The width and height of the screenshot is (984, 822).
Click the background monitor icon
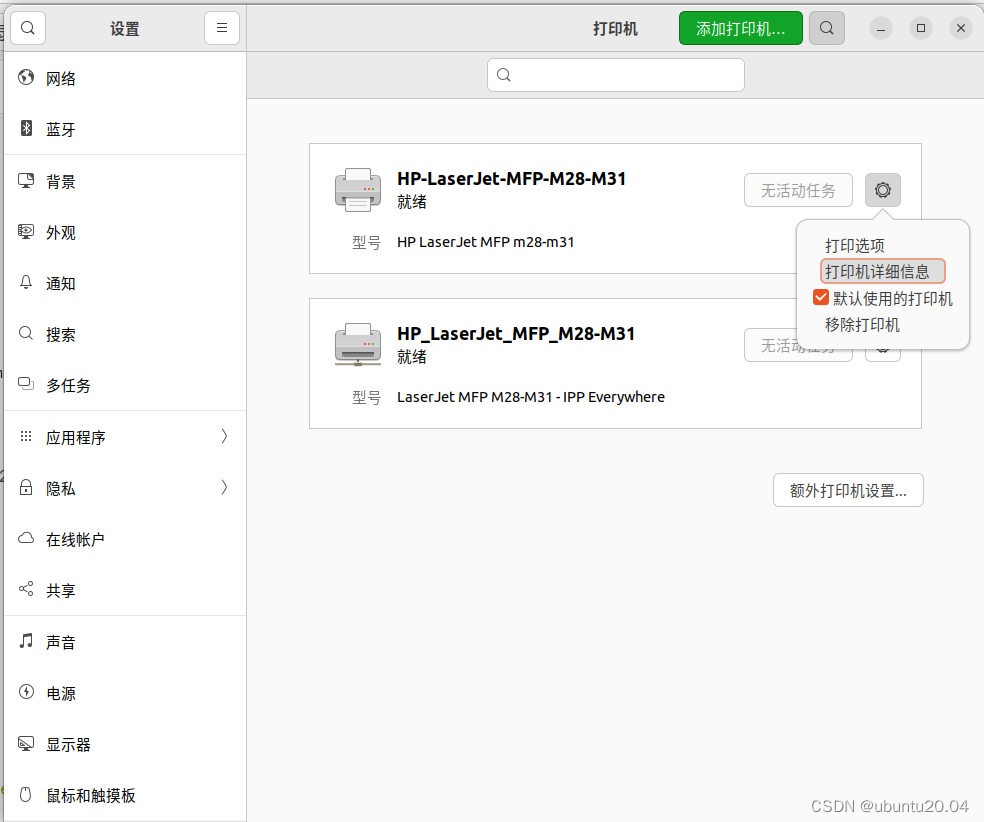click(x=26, y=181)
